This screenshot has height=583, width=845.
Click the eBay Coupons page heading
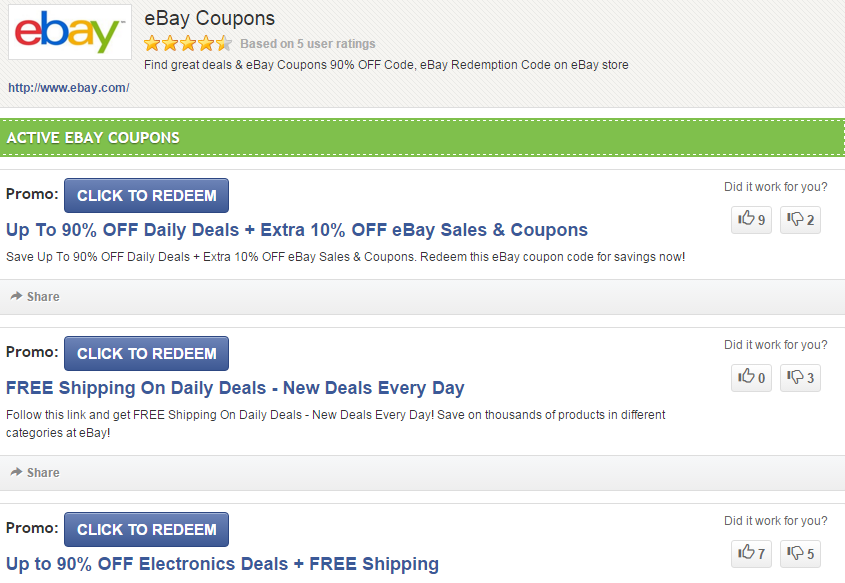[210, 18]
